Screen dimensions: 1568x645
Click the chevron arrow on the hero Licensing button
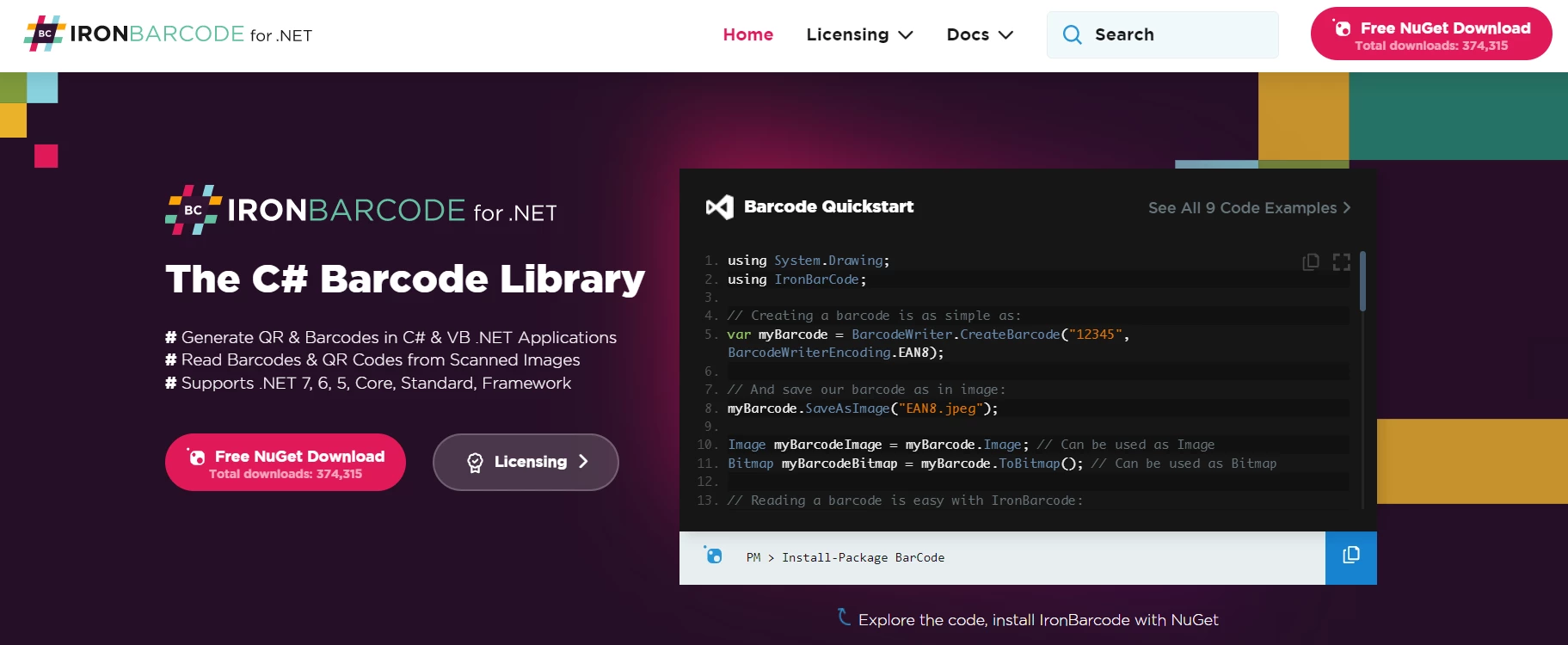click(x=584, y=462)
